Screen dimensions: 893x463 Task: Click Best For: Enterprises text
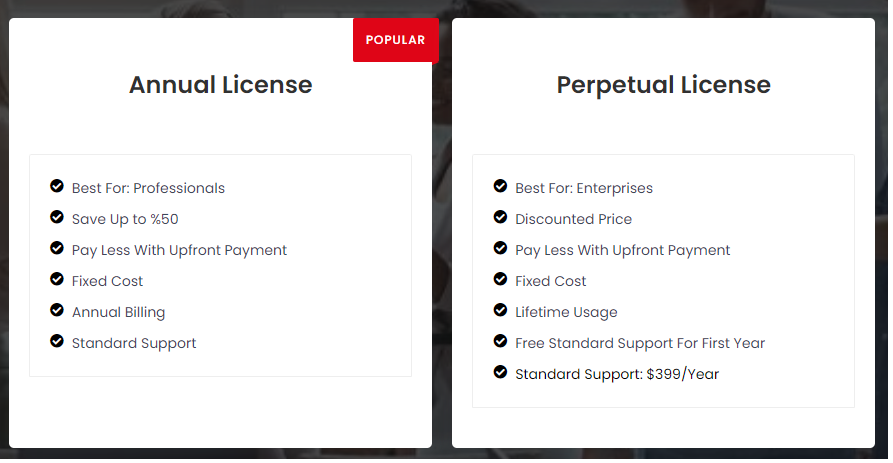(584, 189)
